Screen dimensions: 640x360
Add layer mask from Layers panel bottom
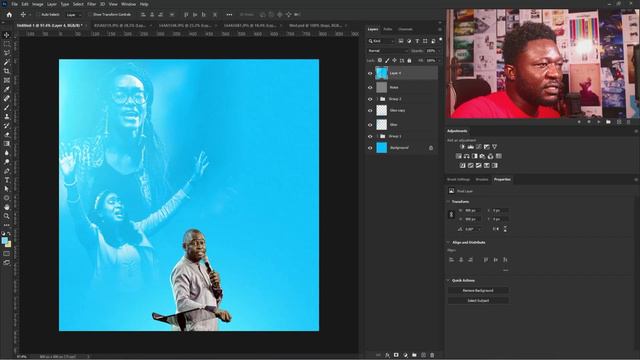click(396, 355)
